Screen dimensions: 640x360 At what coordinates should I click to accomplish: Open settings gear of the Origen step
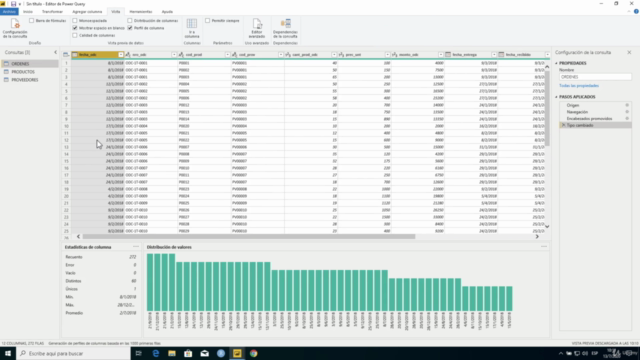(x=627, y=105)
